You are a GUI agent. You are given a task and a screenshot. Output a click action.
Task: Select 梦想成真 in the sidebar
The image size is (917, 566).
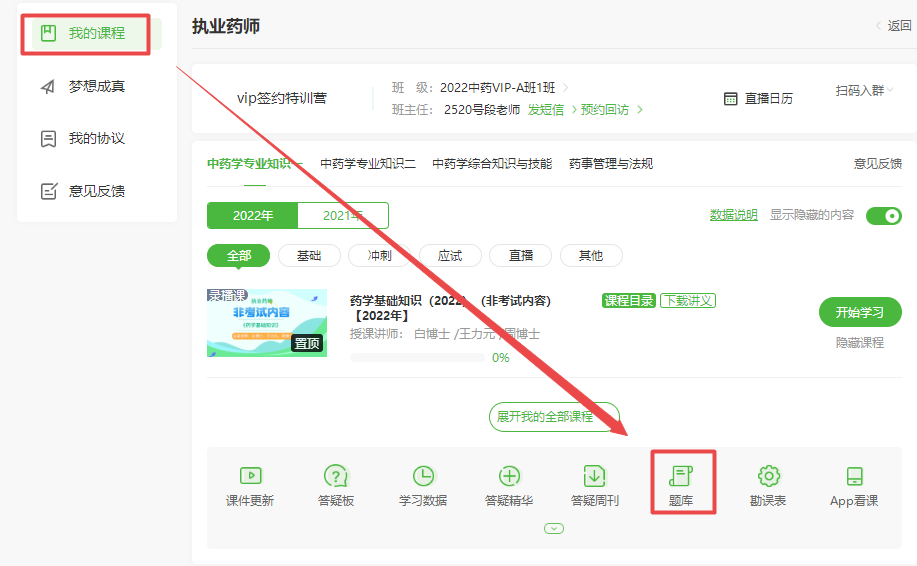[x=96, y=87]
